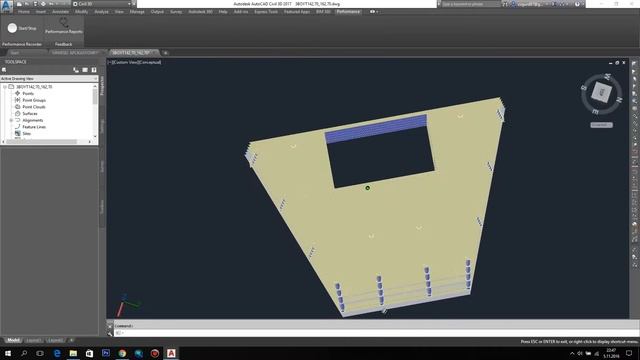
Task: Click the Start/Stop performance recorder button
Action: (22, 28)
